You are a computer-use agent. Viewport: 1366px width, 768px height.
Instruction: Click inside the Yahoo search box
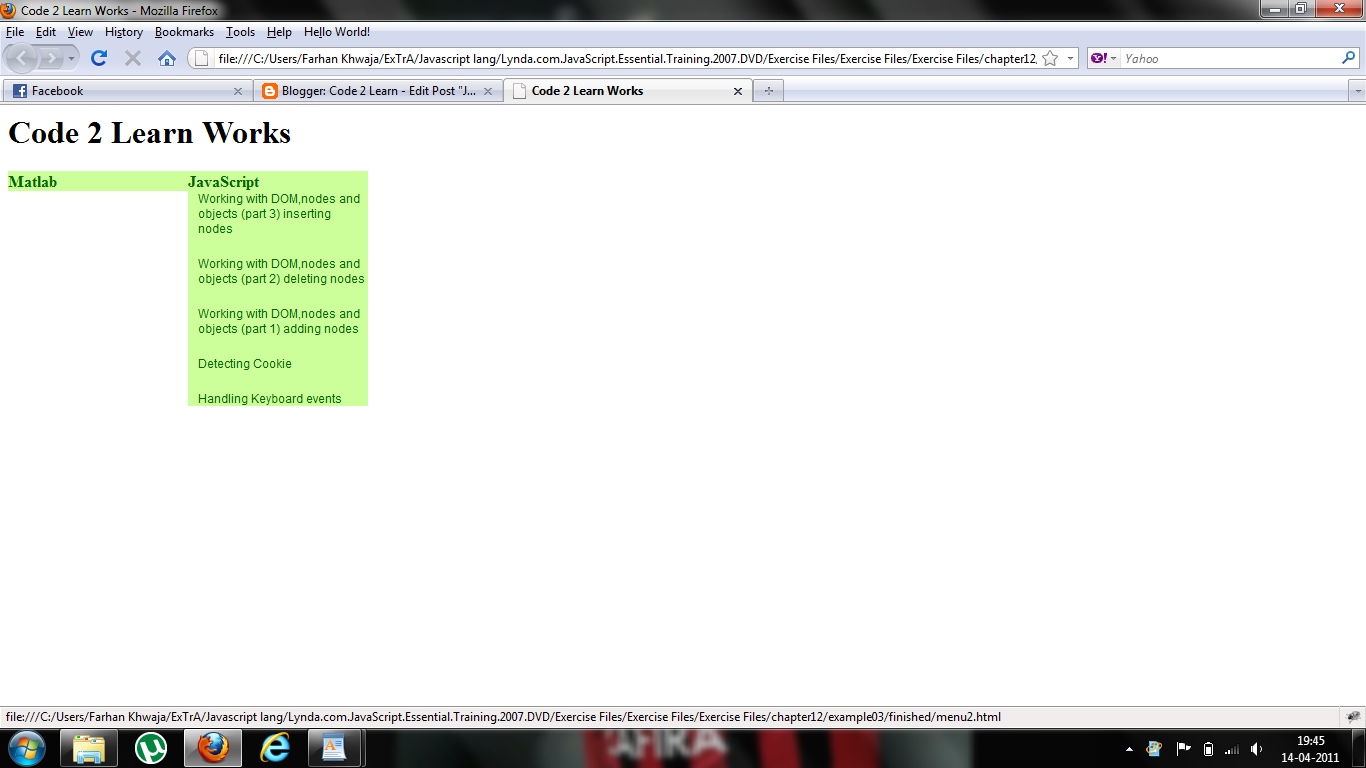point(1230,58)
